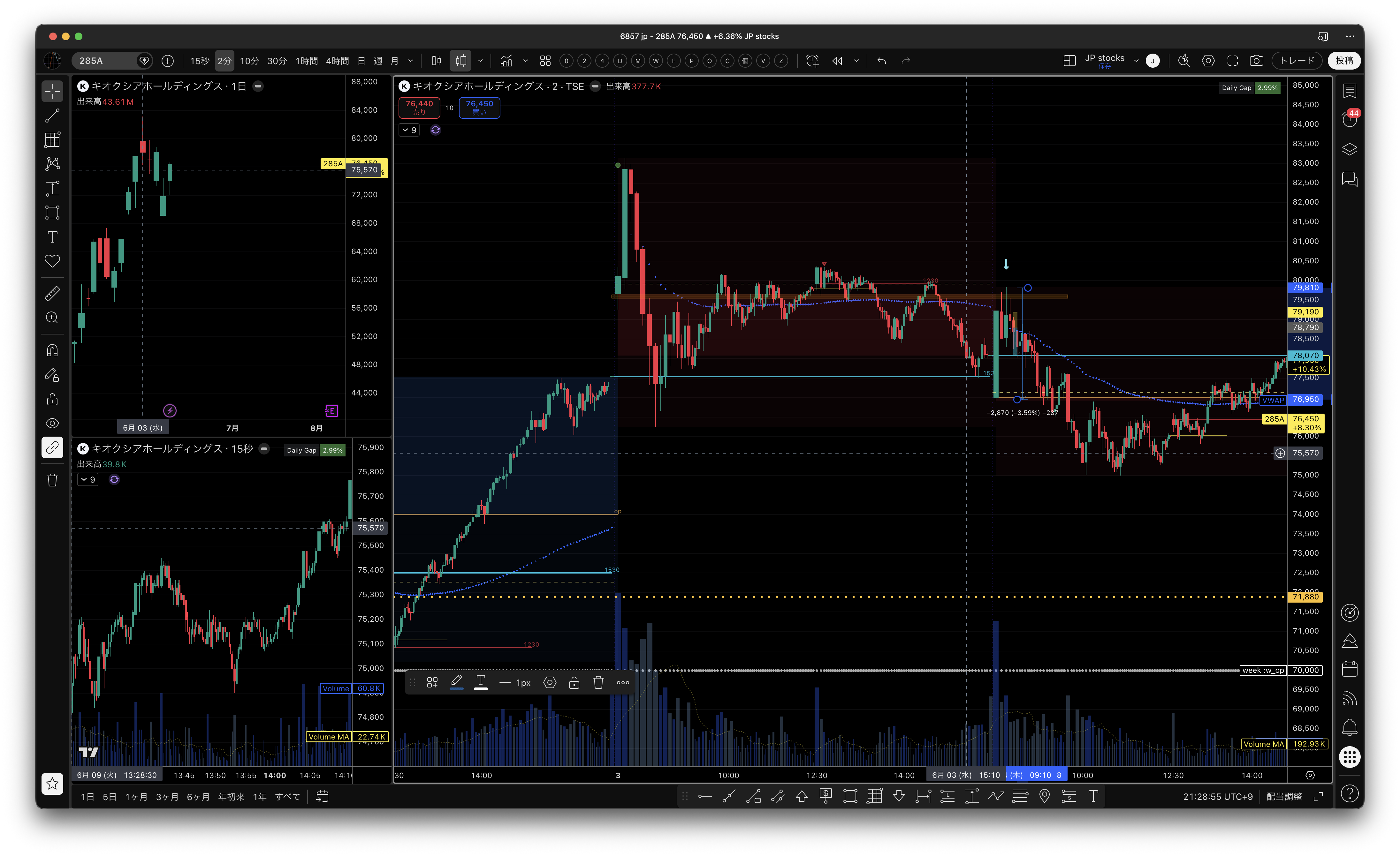Open the pattern drawing tools
The width and height of the screenshot is (1400, 856).
click(x=52, y=164)
